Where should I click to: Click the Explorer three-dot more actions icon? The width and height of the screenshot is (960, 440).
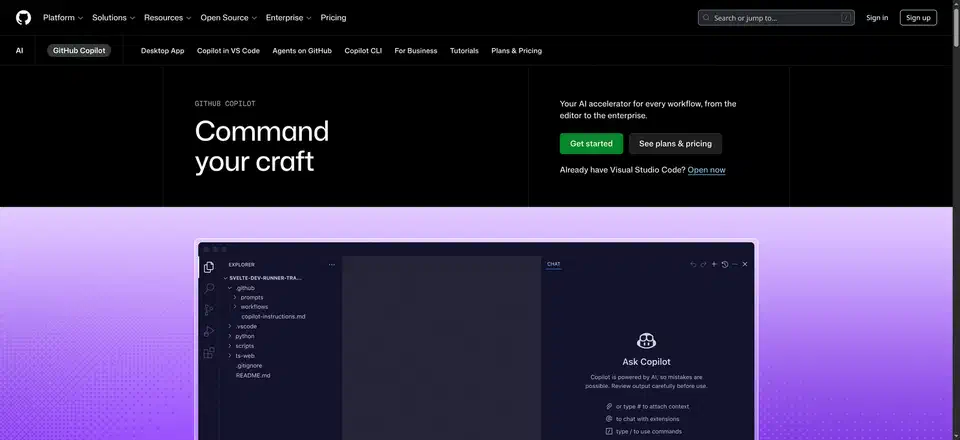click(x=332, y=265)
